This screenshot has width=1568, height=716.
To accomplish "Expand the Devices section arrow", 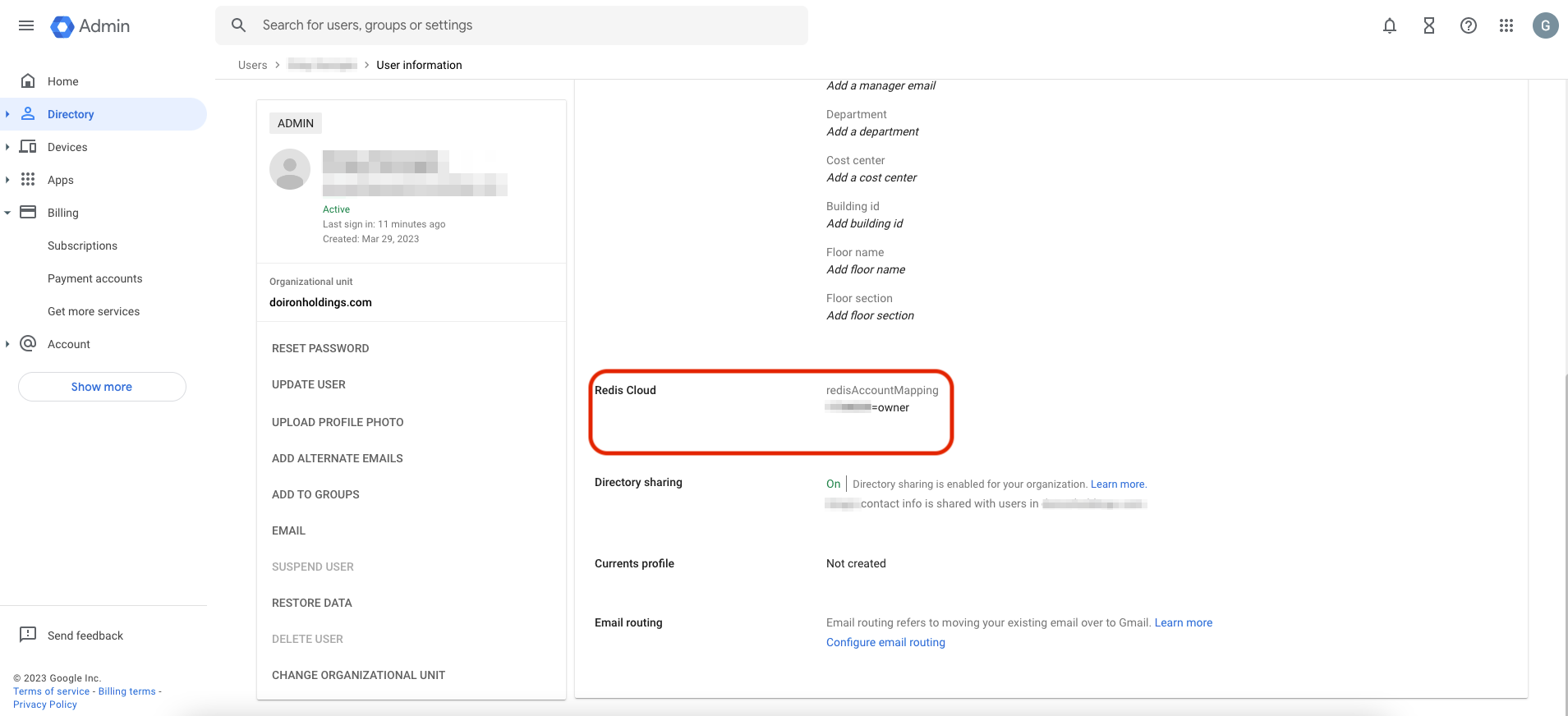I will (7, 147).
